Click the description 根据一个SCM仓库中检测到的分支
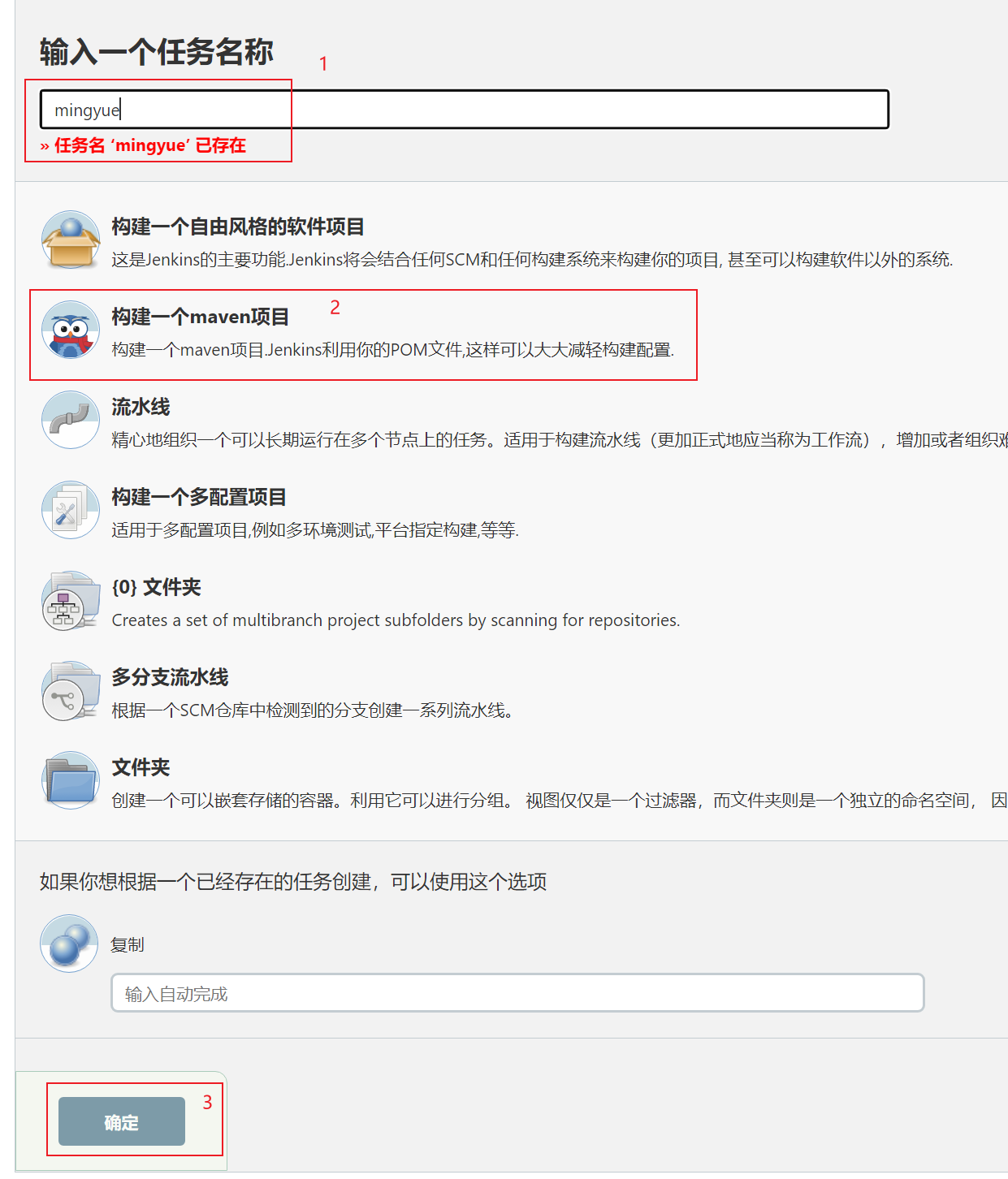 pos(313,710)
